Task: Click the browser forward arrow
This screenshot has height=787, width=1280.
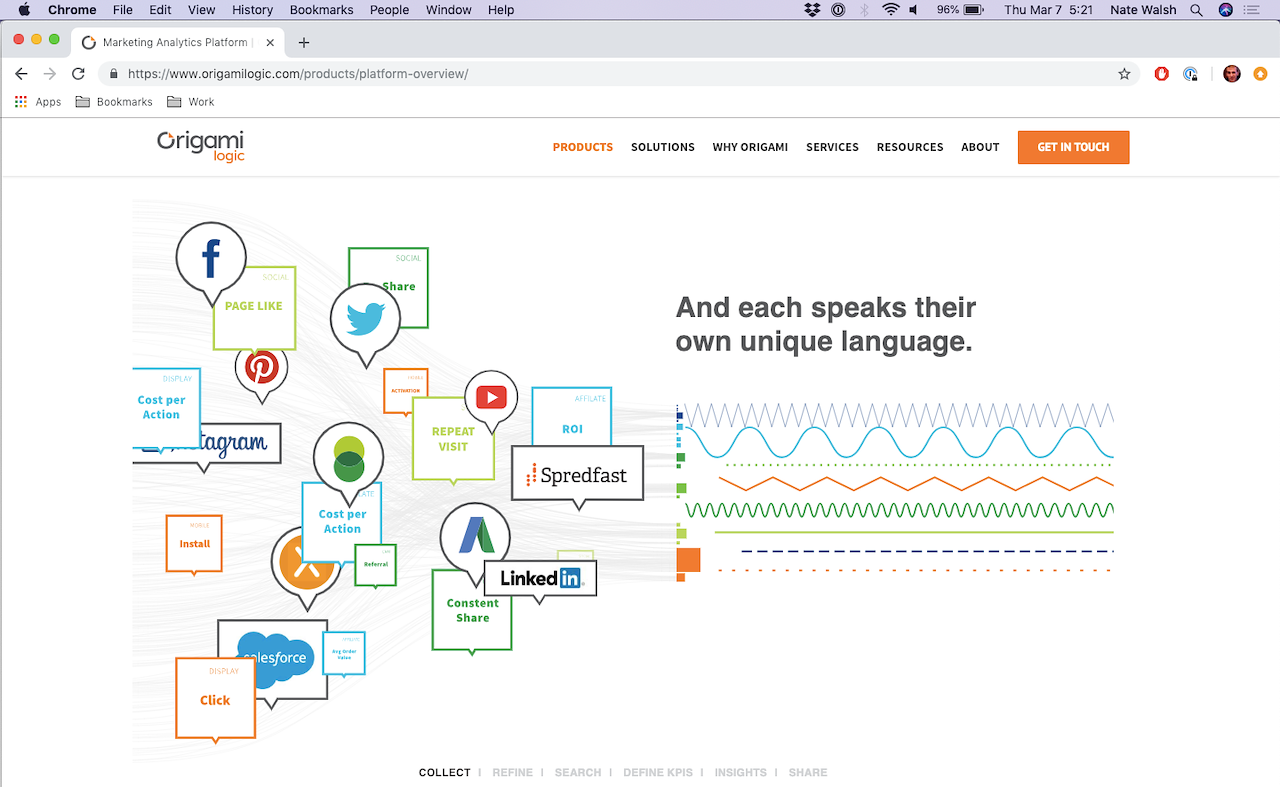Action: tap(50, 74)
